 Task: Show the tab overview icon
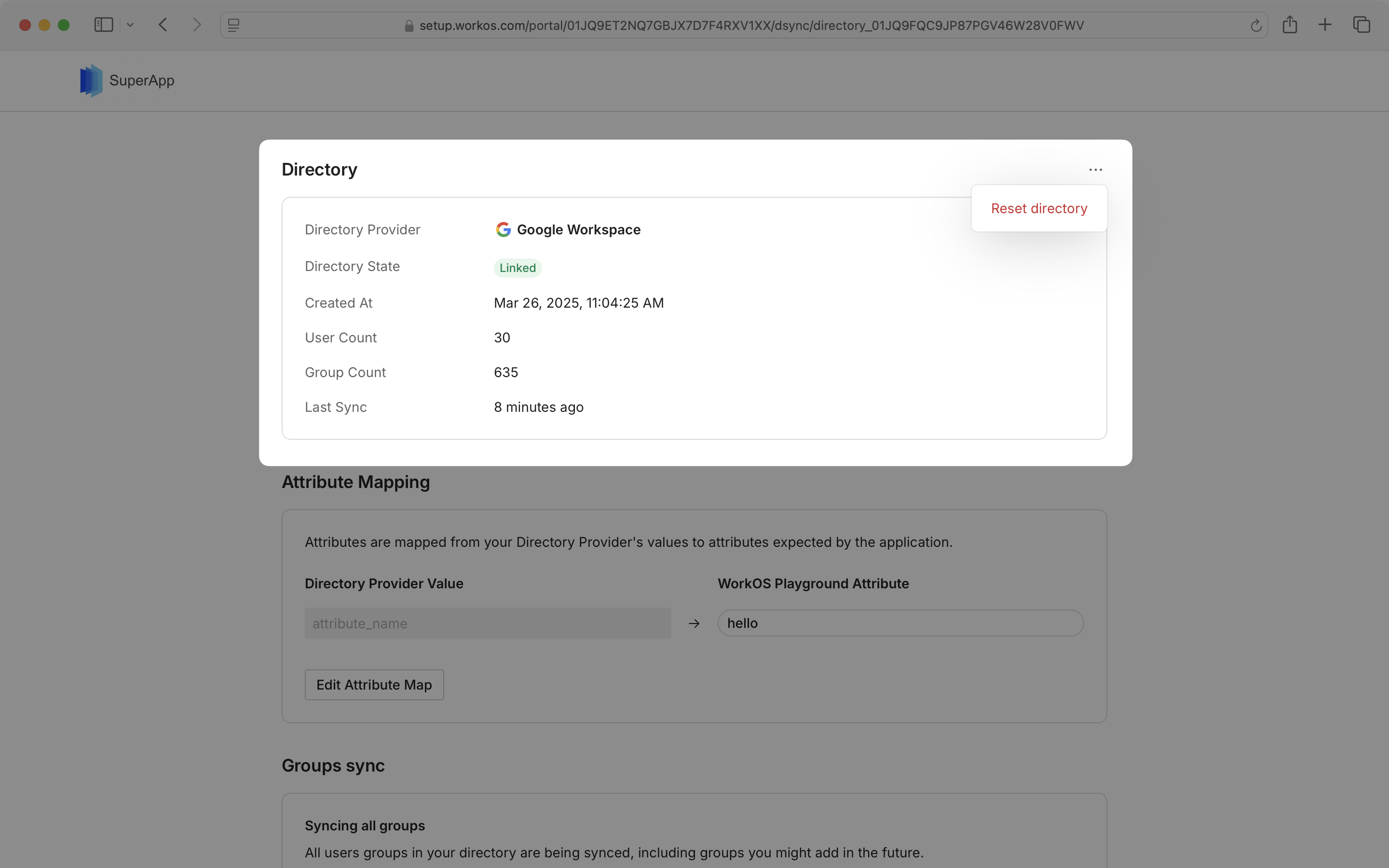click(1362, 25)
